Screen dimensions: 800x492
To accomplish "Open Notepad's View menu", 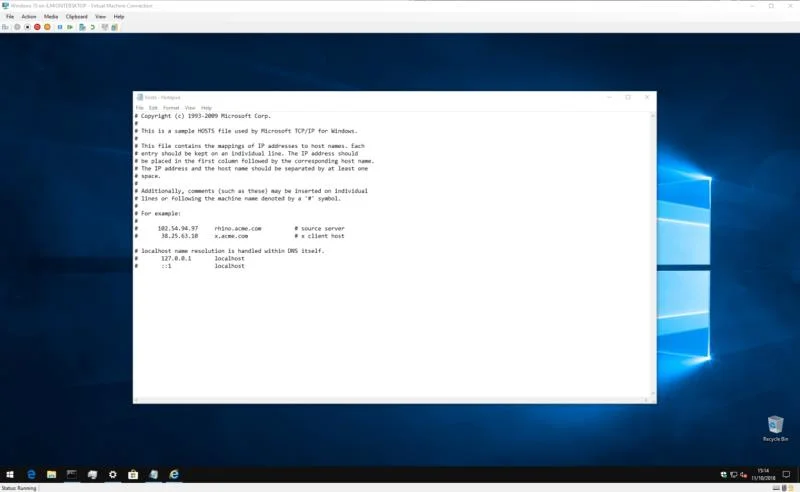I will (x=190, y=108).
